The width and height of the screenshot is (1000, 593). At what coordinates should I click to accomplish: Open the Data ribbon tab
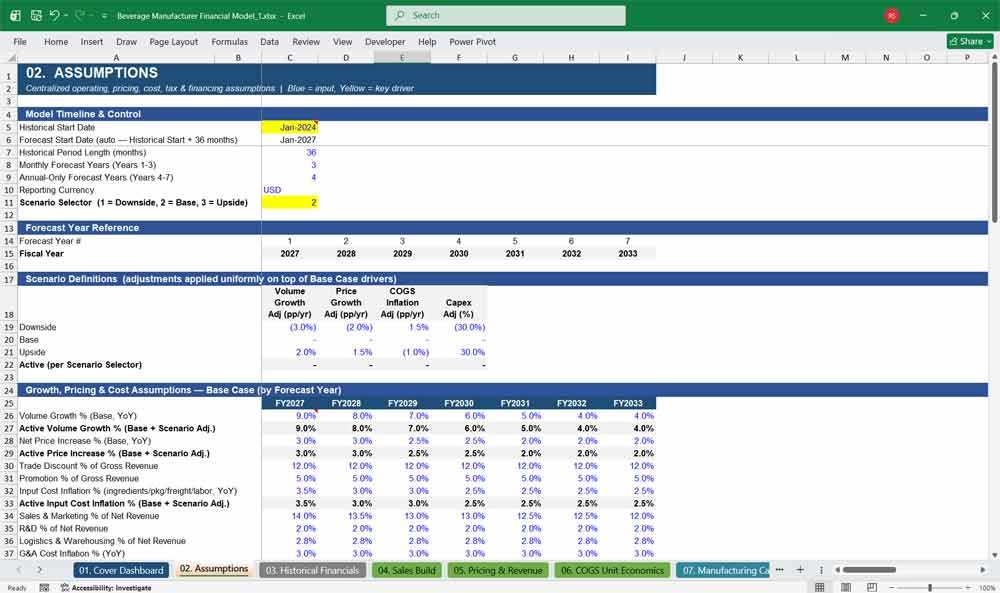(x=269, y=41)
